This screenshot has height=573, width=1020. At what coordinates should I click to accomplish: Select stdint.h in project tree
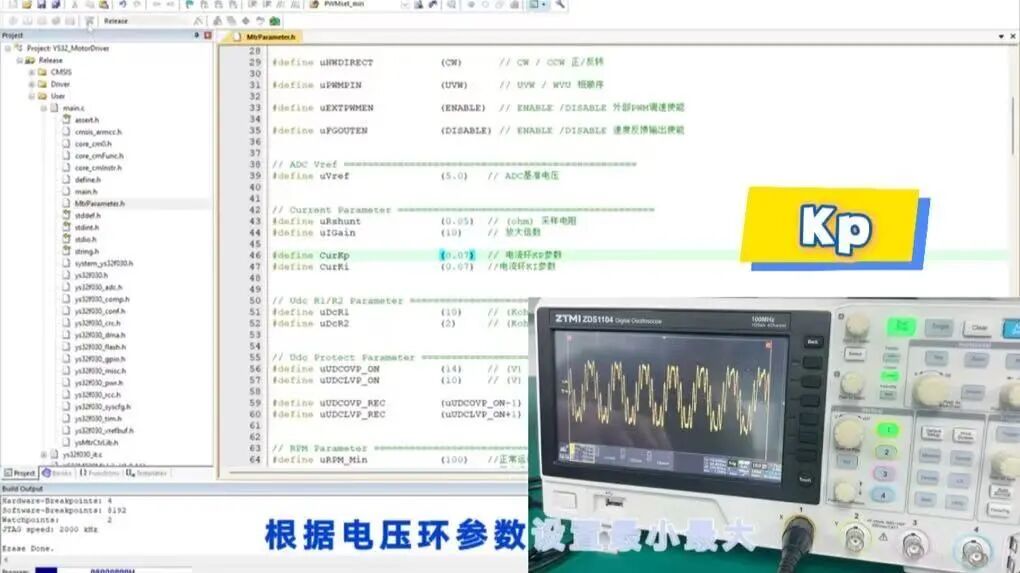(x=87, y=228)
